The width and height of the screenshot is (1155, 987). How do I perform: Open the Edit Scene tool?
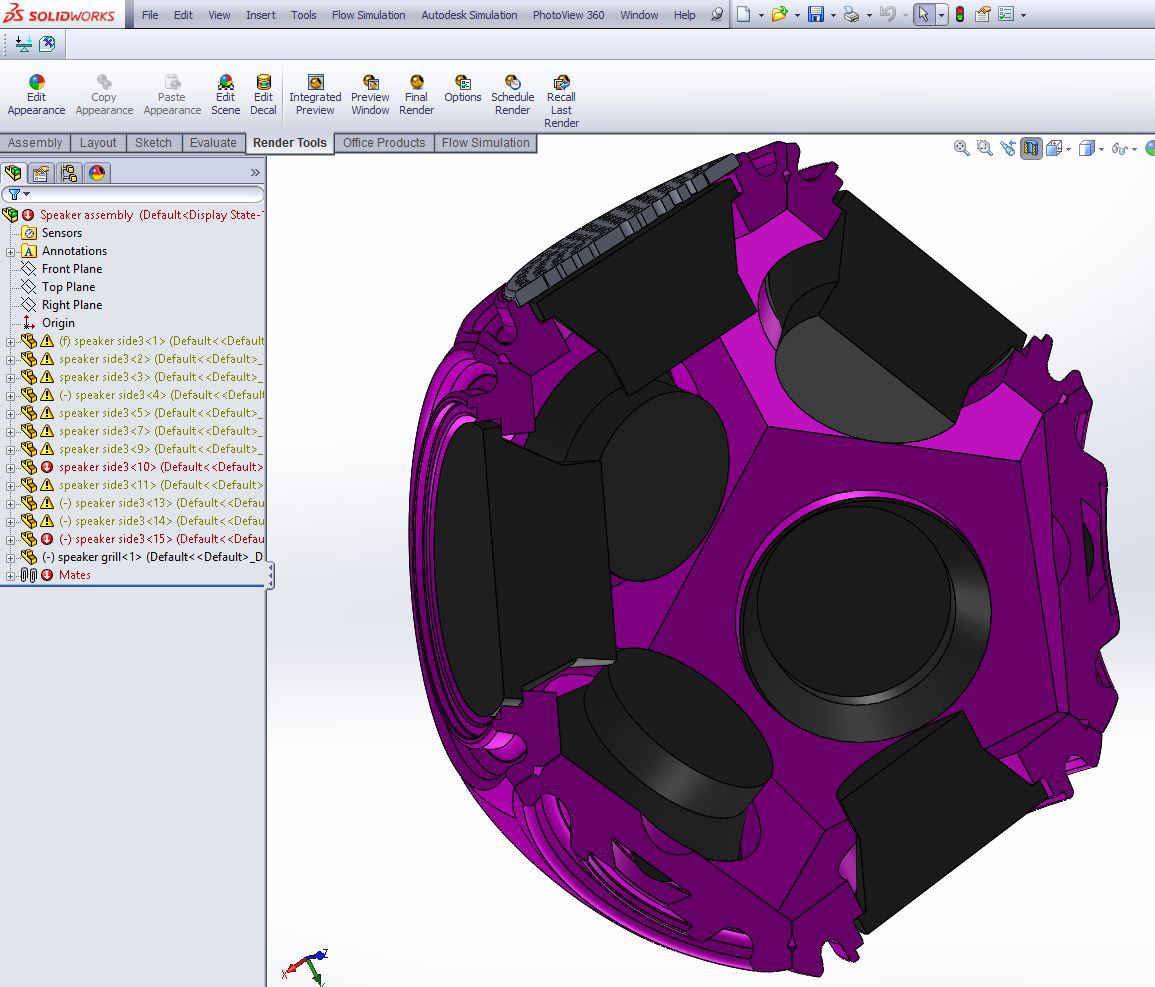pyautogui.click(x=225, y=95)
